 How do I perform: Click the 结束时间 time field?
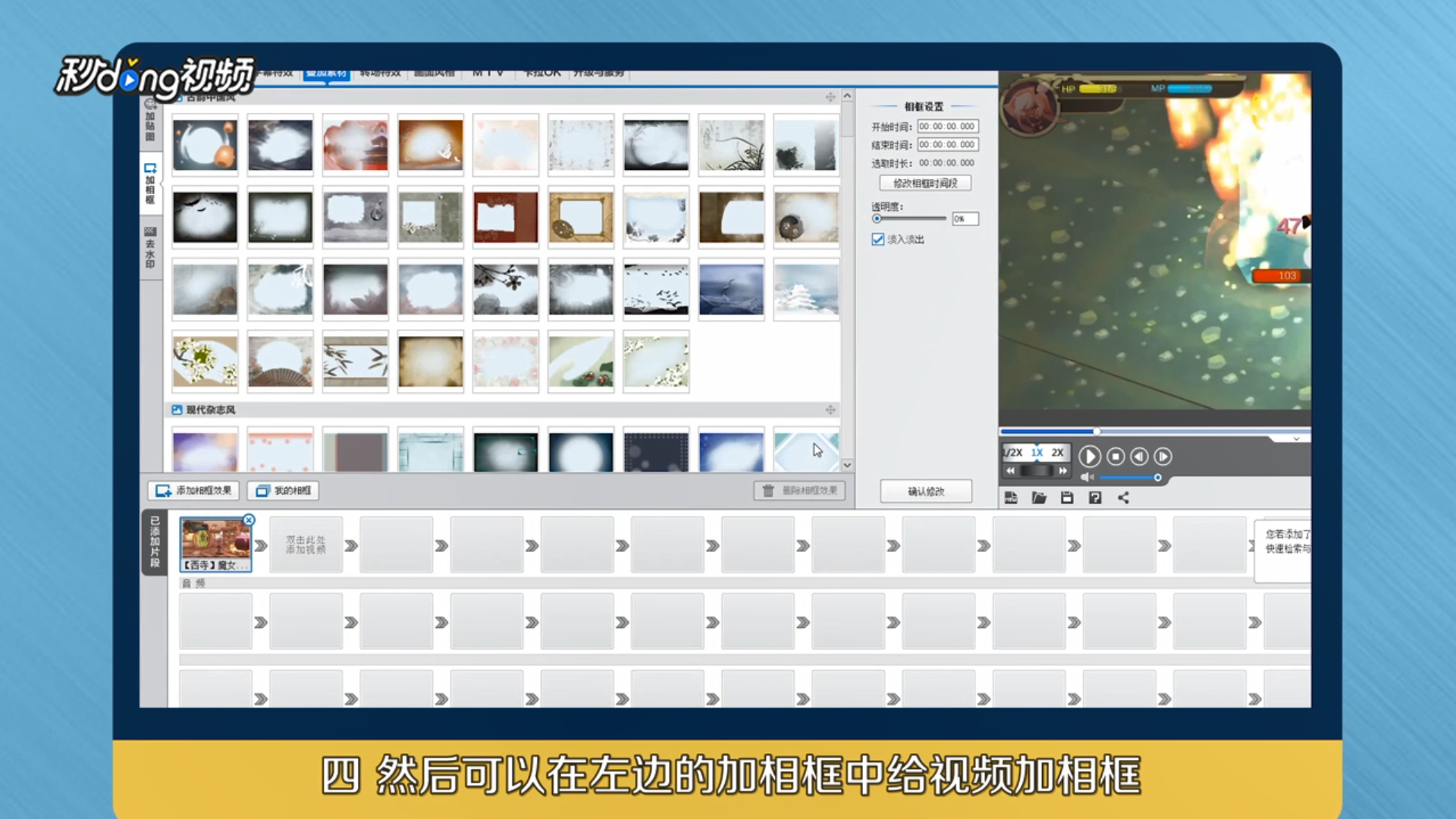[x=948, y=145]
